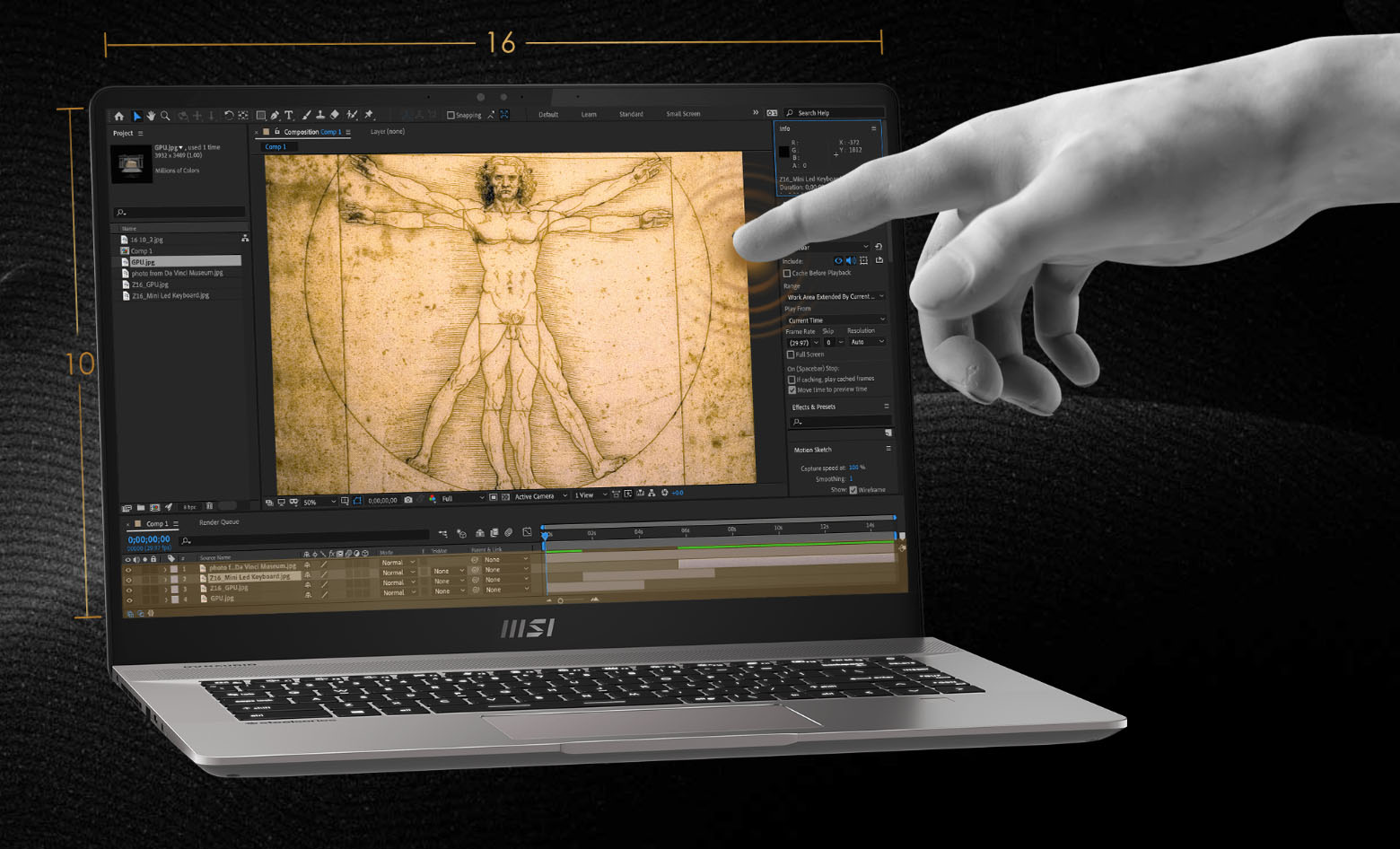Screen dimensions: 1400x849
Task: Open the Render Queue tab
Action: pos(219,521)
